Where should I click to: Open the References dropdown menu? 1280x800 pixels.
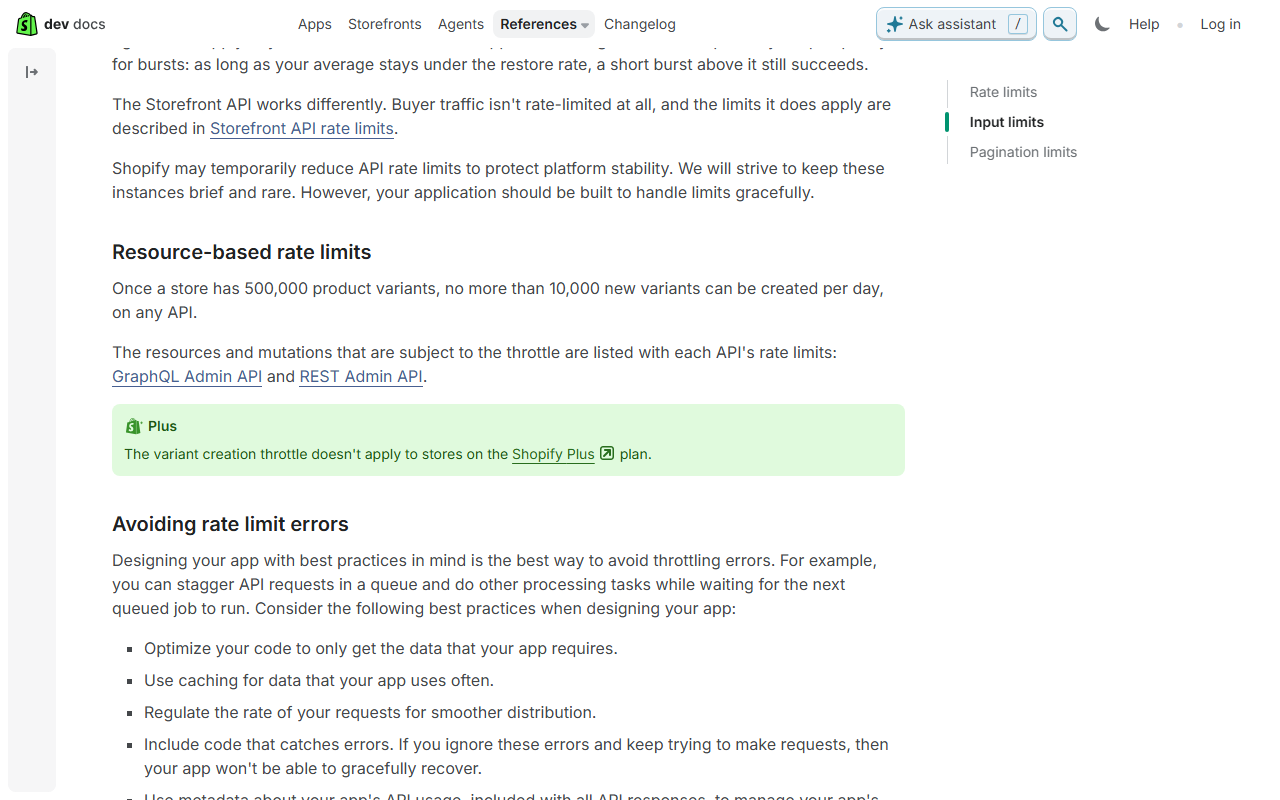pyautogui.click(x=544, y=24)
